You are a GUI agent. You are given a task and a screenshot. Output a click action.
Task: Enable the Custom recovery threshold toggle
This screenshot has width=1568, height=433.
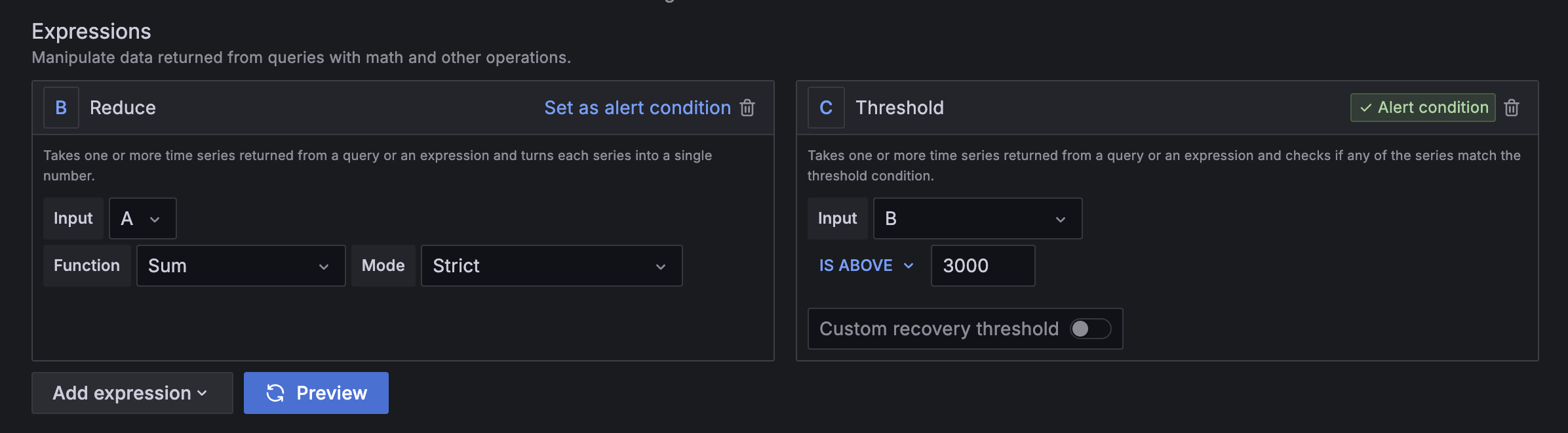coord(1089,329)
